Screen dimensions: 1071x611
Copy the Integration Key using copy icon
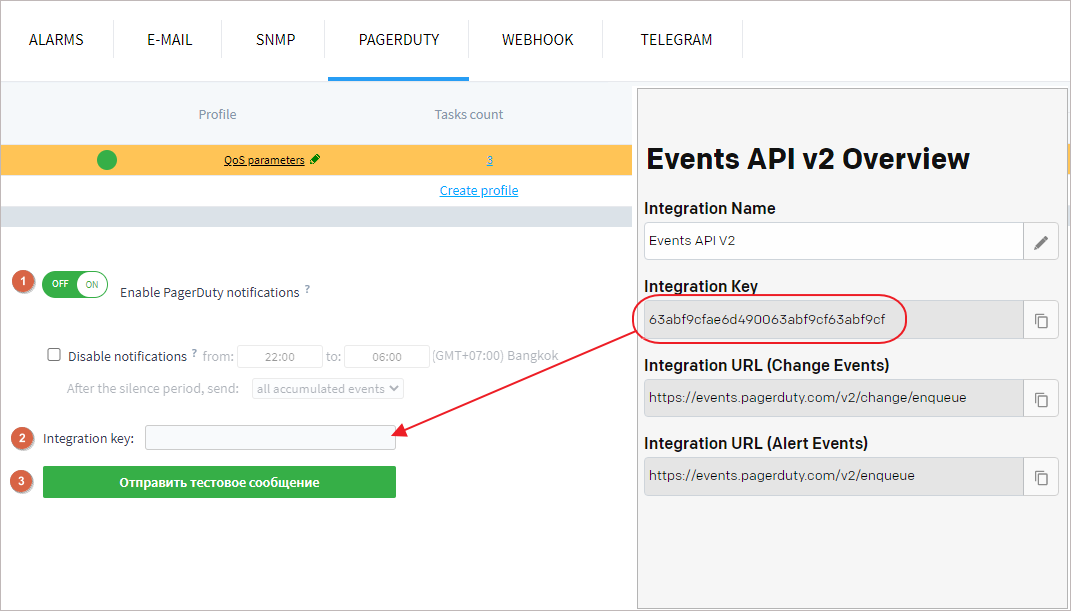(x=1041, y=321)
